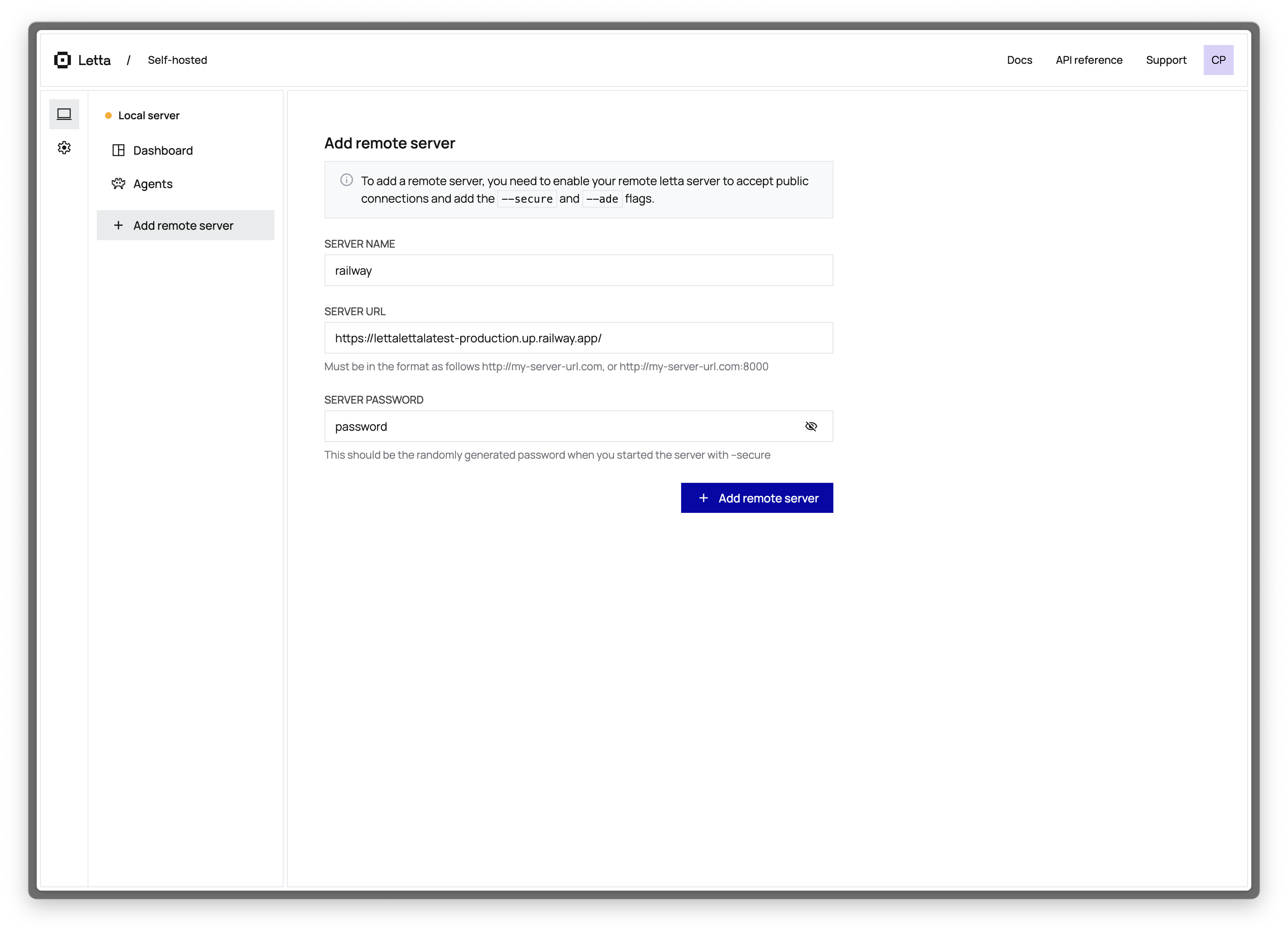The image size is (1288, 934).
Task: Open the Support link
Action: click(1166, 60)
